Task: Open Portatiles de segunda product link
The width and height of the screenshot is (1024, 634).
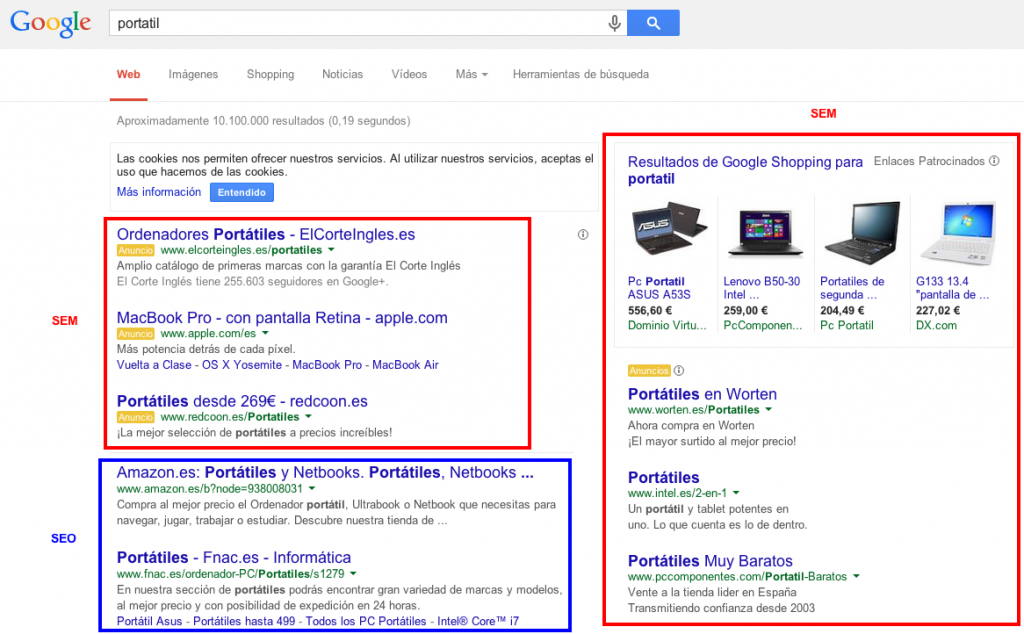Action: [x=852, y=288]
